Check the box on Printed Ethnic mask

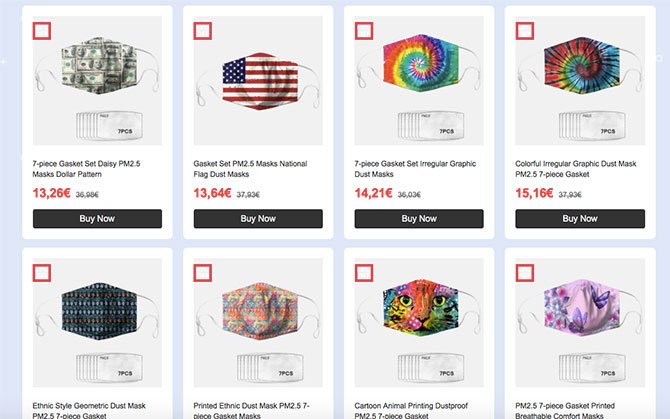(202, 272)
